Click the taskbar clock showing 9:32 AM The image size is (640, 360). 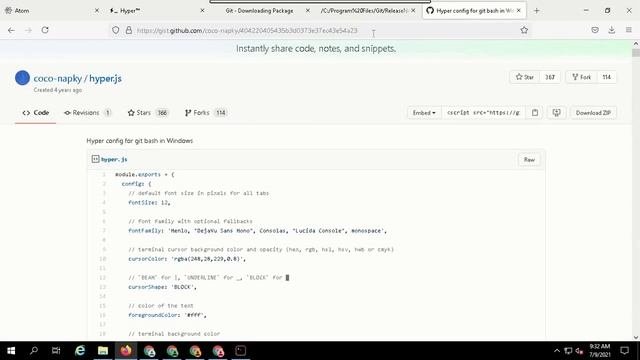[600, 351]
